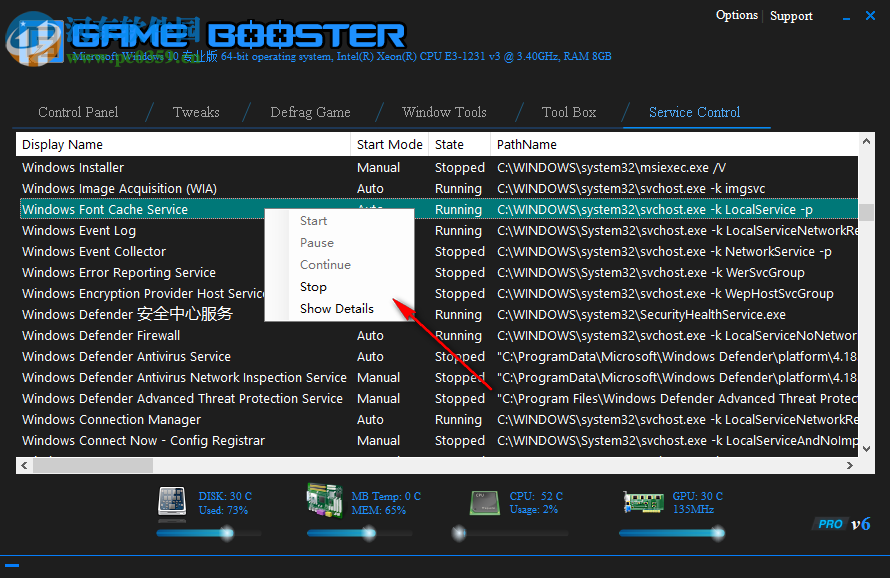Image resolution: width=890 pixels, height=578 pixels.
Task: Click the right arrow of the horizontal scrollbar
Action: click(849, 465)
